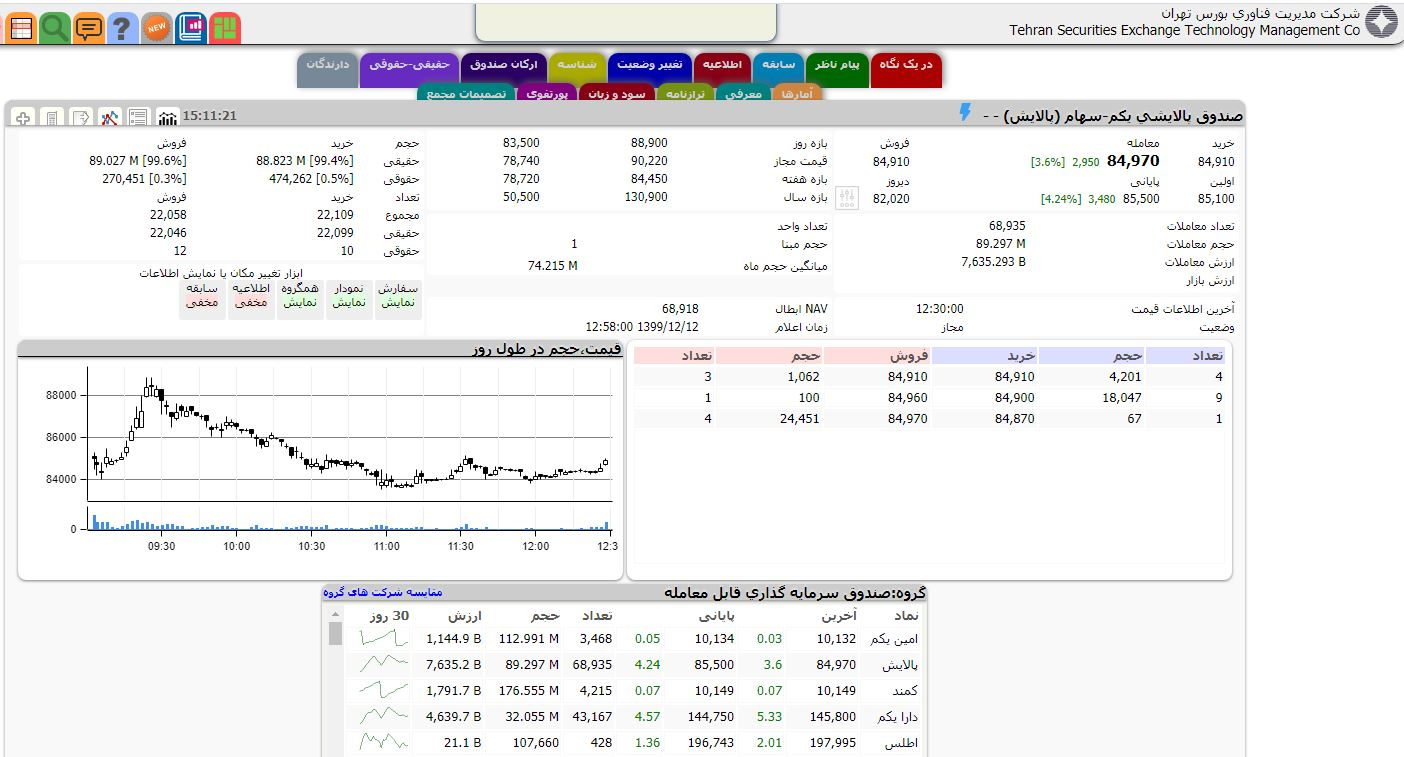Viewport: 1404px width, 757px height.
Task: Click the blue lightning bolt icon
Action: tap(965, 113)
